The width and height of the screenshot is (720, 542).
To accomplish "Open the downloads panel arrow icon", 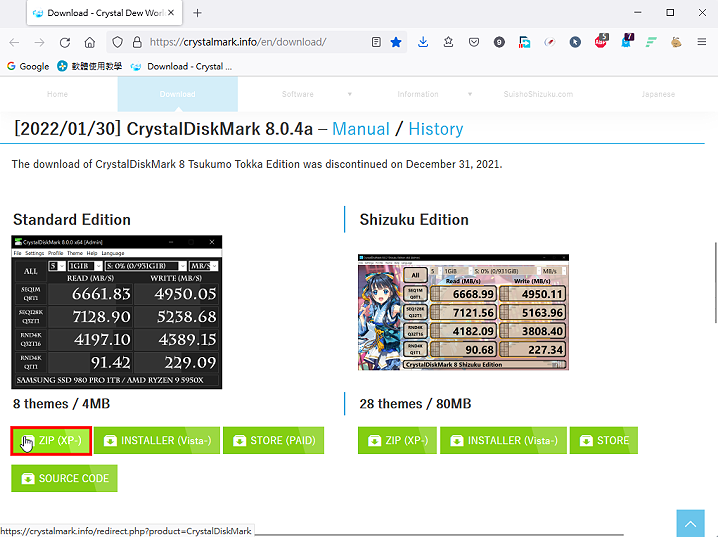I will (x=423, y=42).
